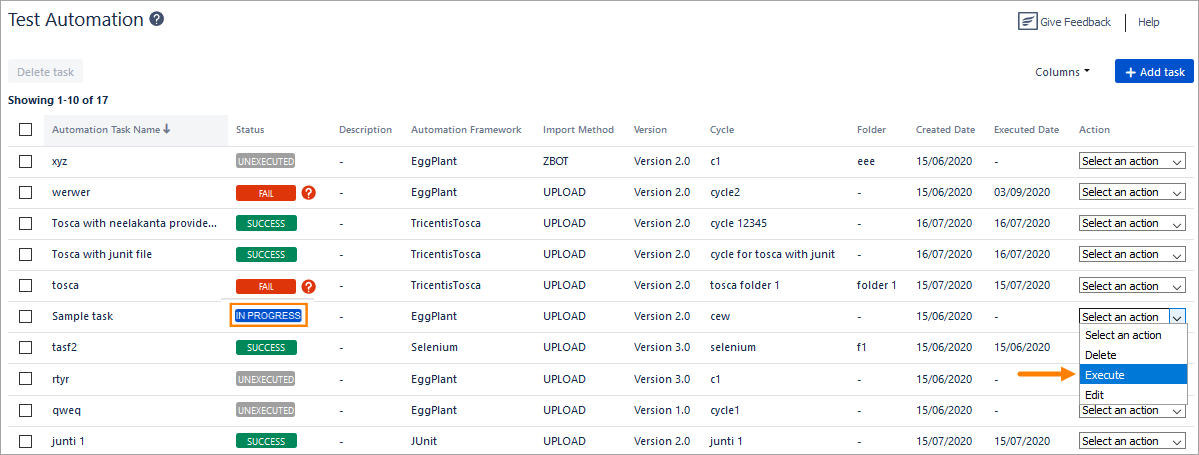Expand action dropdown for junti 1 row
This screenshot has width=1199, height=455.
point(1132,441)
